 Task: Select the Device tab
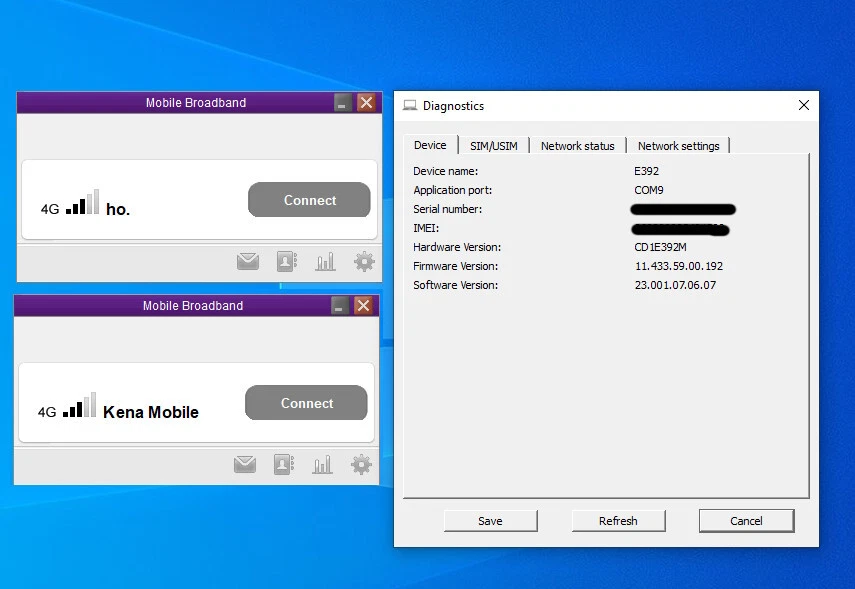coord(430,145)
